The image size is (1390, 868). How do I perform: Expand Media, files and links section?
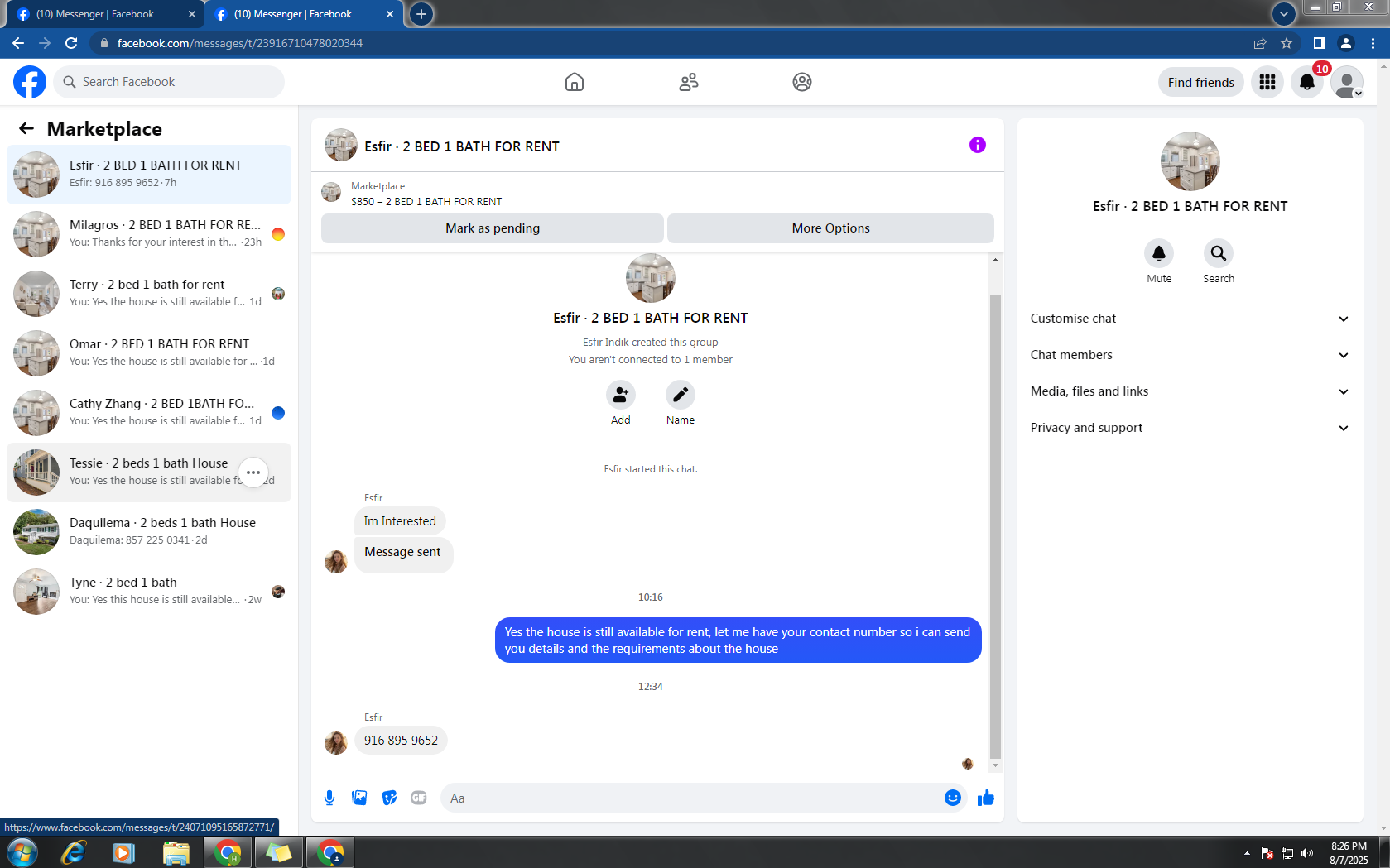[1190, 391]
